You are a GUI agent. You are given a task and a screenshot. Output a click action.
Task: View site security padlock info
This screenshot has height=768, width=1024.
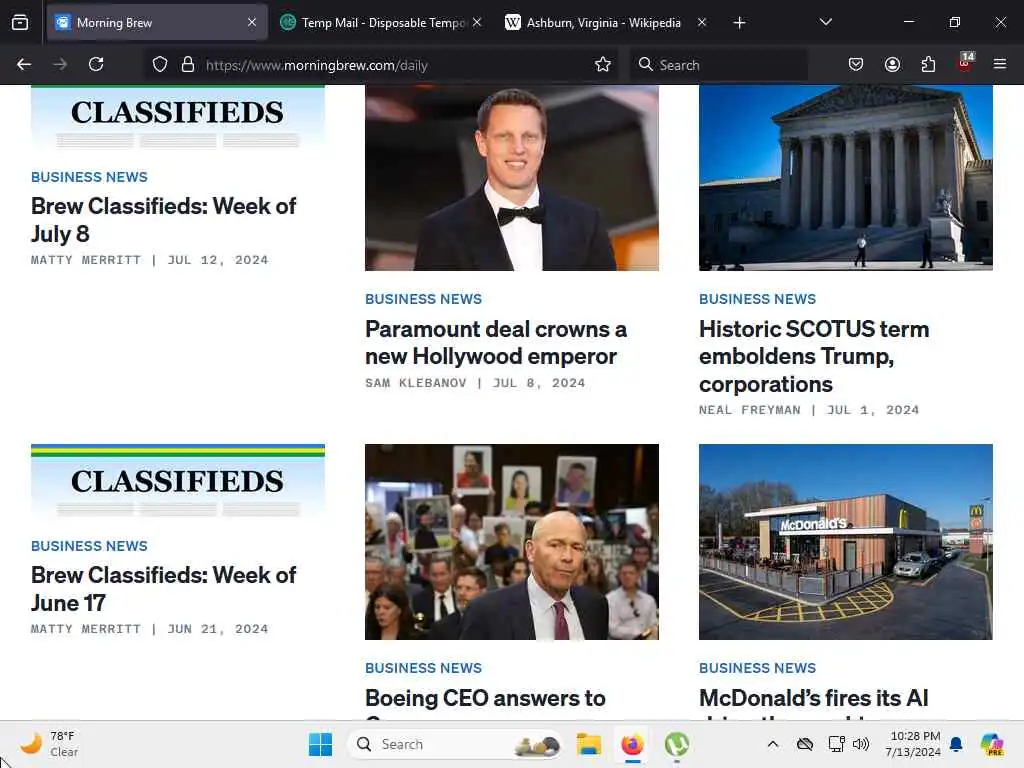[188, 65]
